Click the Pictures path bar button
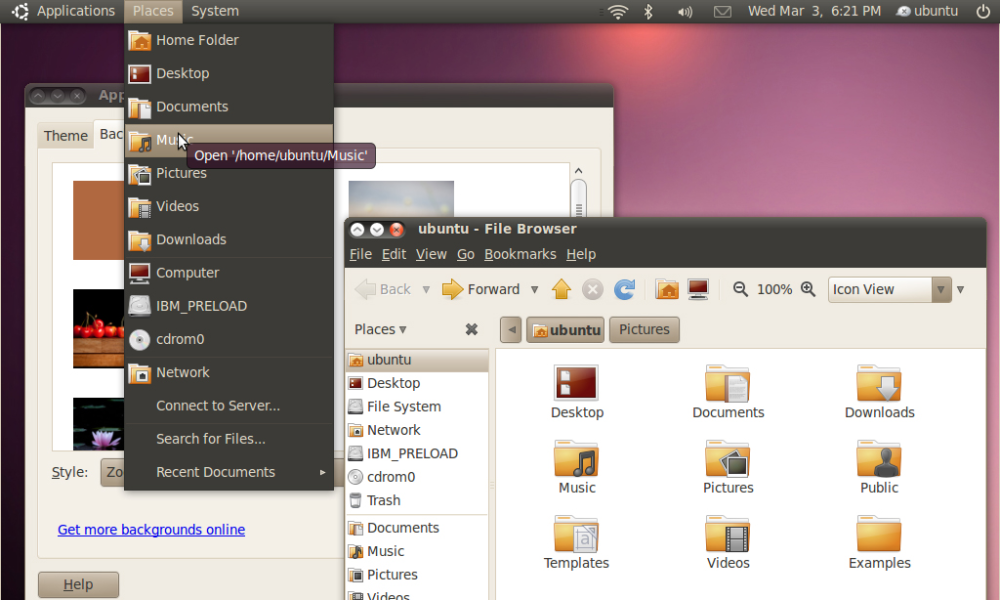 coord(644,329)
